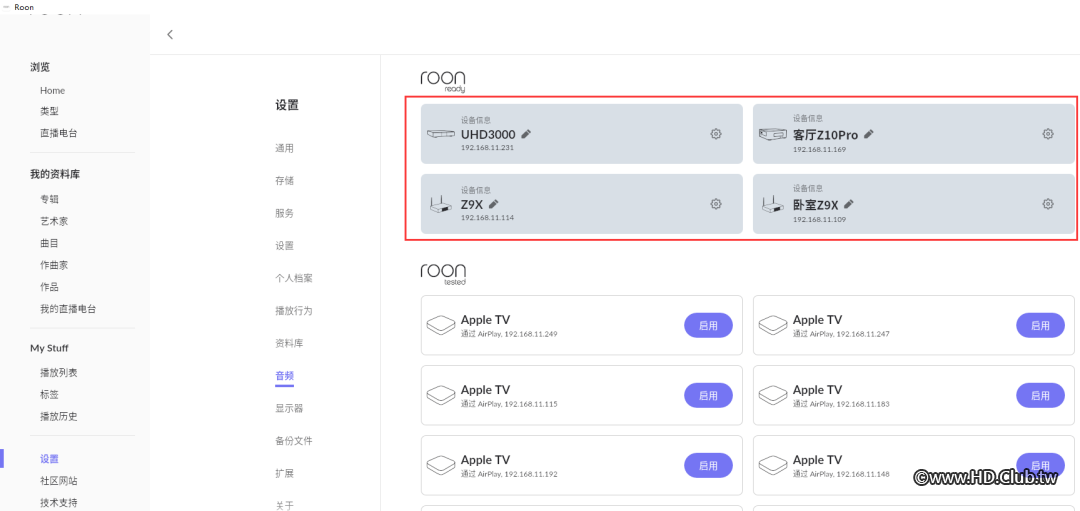
Task: Enable Apple TV at 192.168.11.249
Action: click(x=708, y=325)
